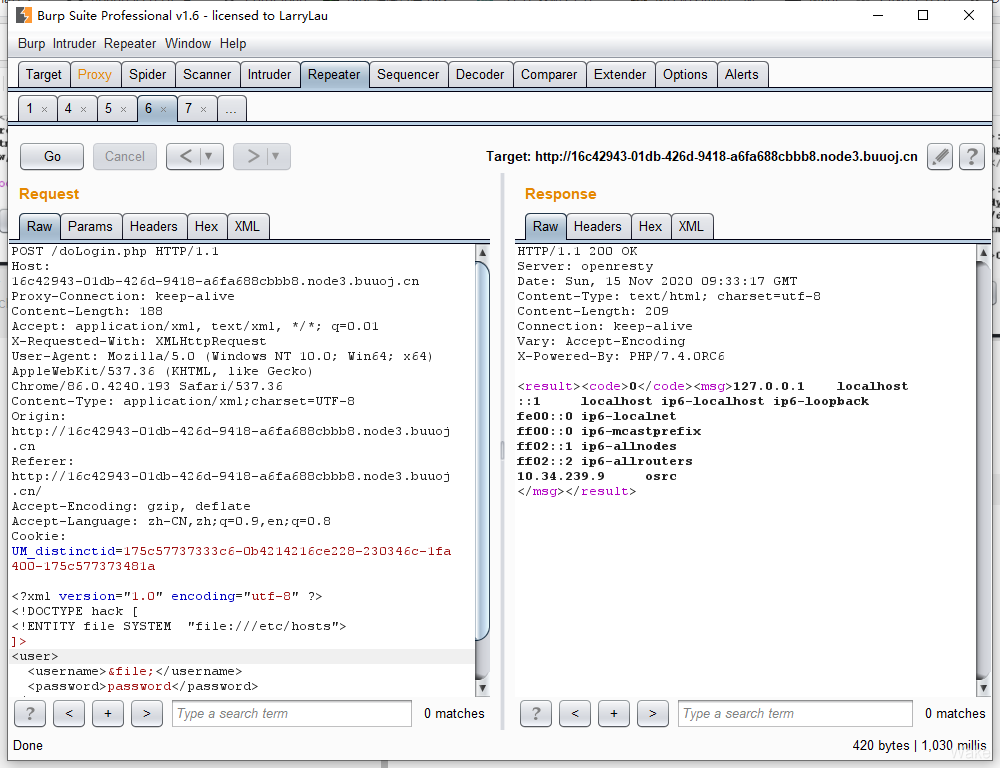The height and width of the screenshot is (768, 1000).
Task: Open the Intruder menu
Action: click(x=74, y=43)
